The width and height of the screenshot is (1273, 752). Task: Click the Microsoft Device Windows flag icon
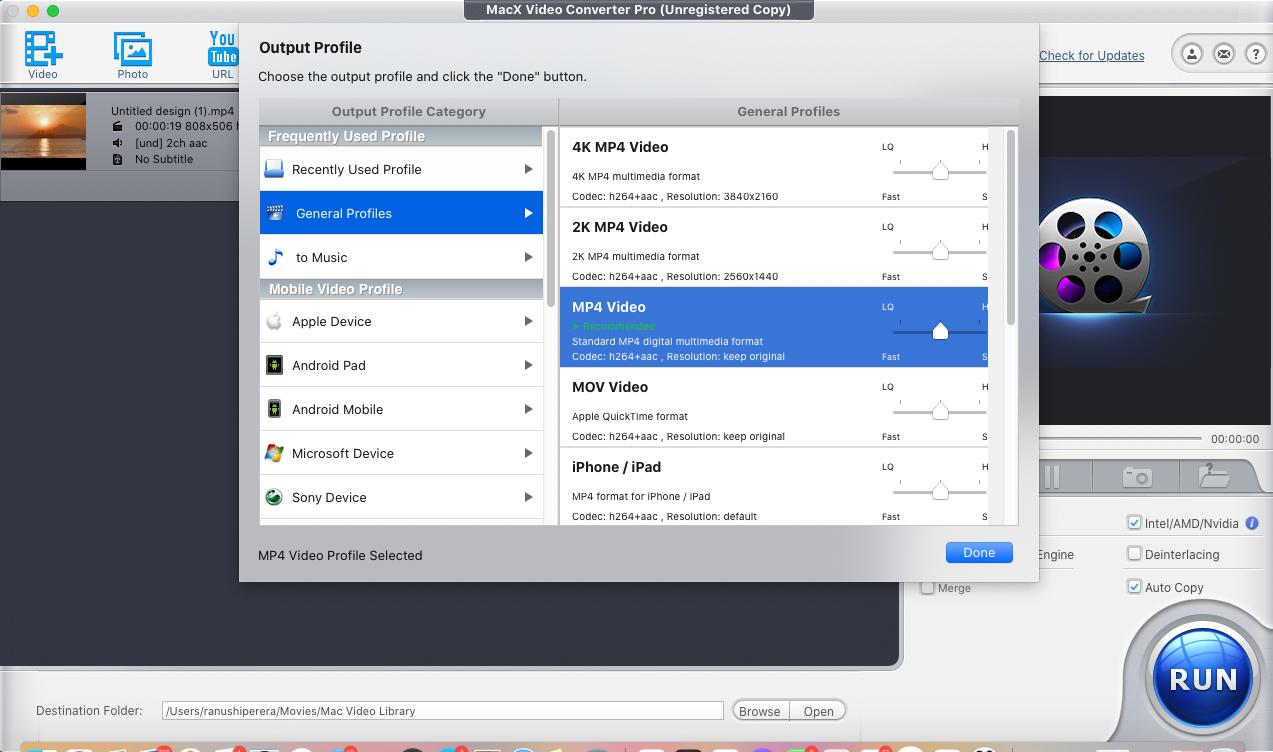click(x=274, y=453)
